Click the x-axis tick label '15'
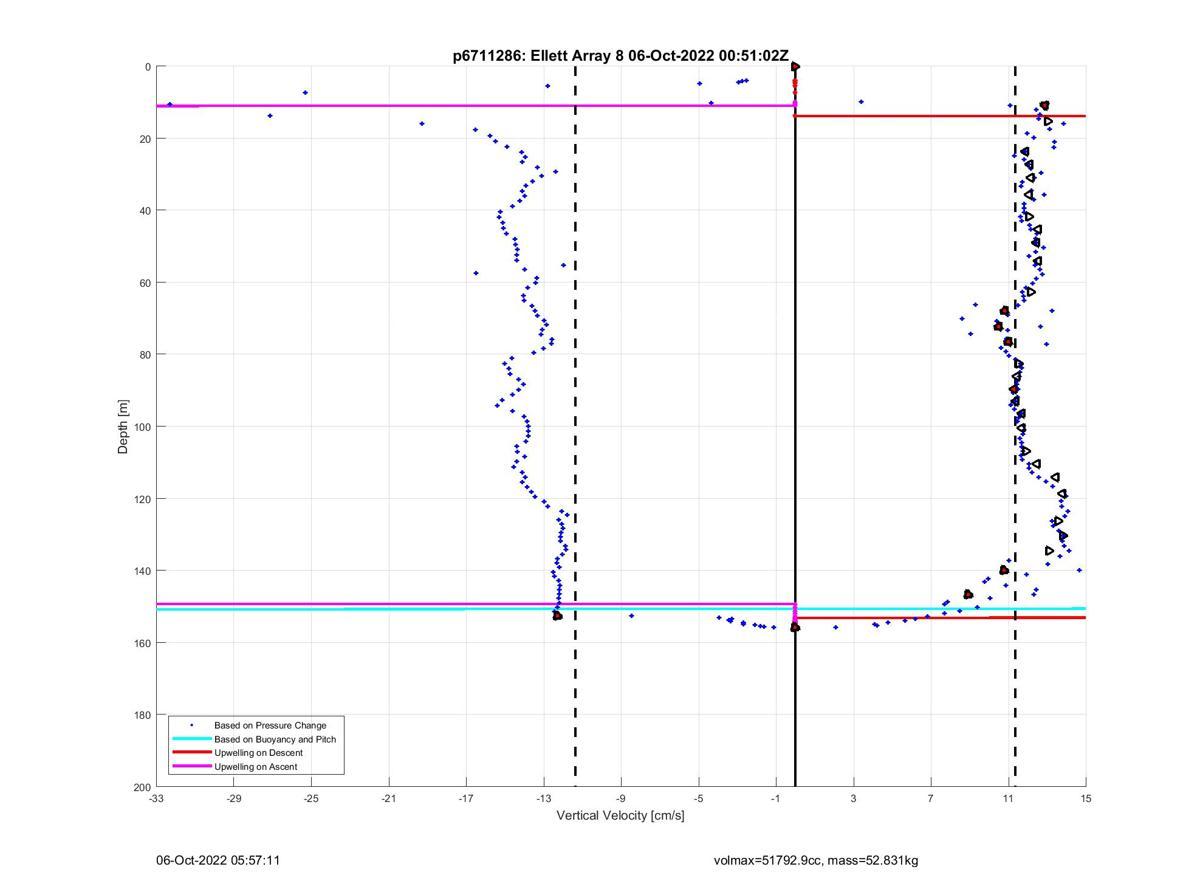Screen dimensions: 1200x885 (1086, 798)
